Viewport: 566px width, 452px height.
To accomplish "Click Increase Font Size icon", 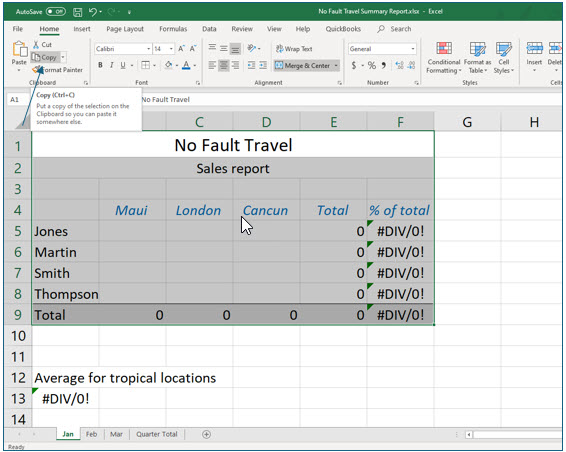I will 181,48.
